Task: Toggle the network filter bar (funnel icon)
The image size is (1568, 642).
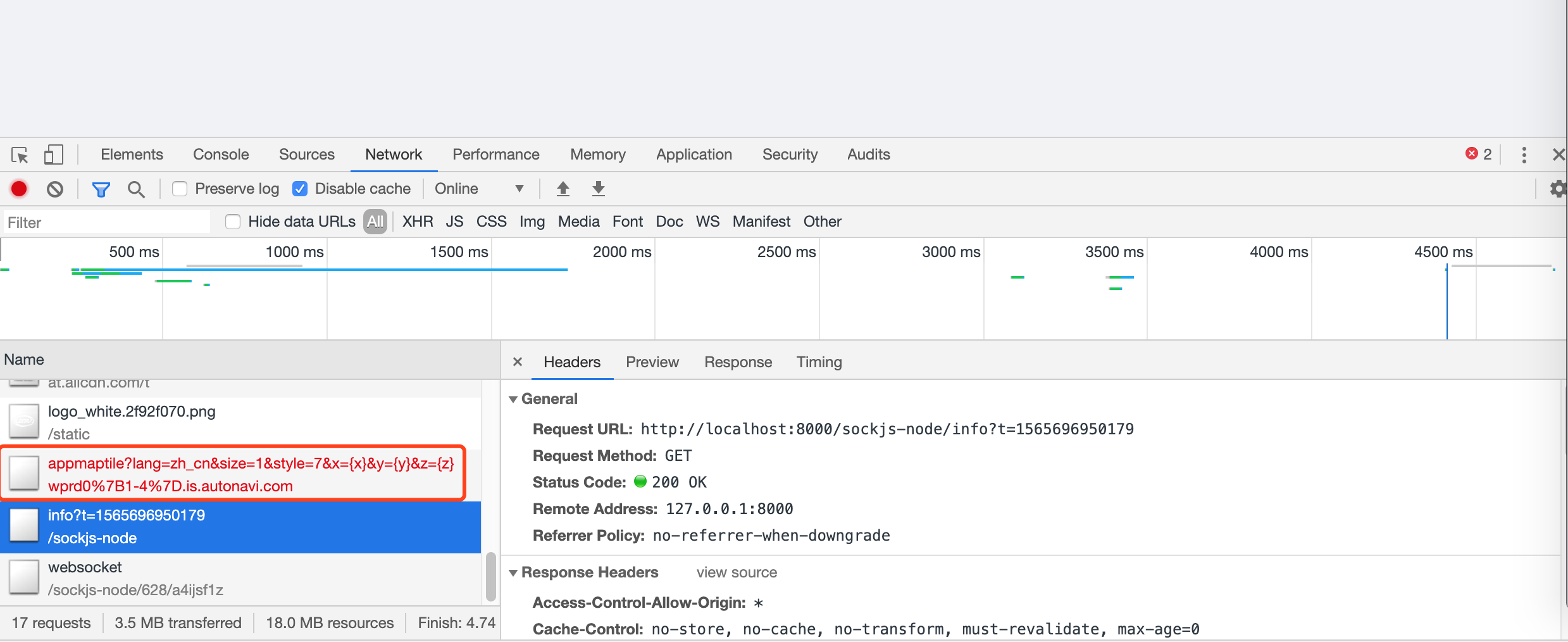Action: (x=101, y=189)
